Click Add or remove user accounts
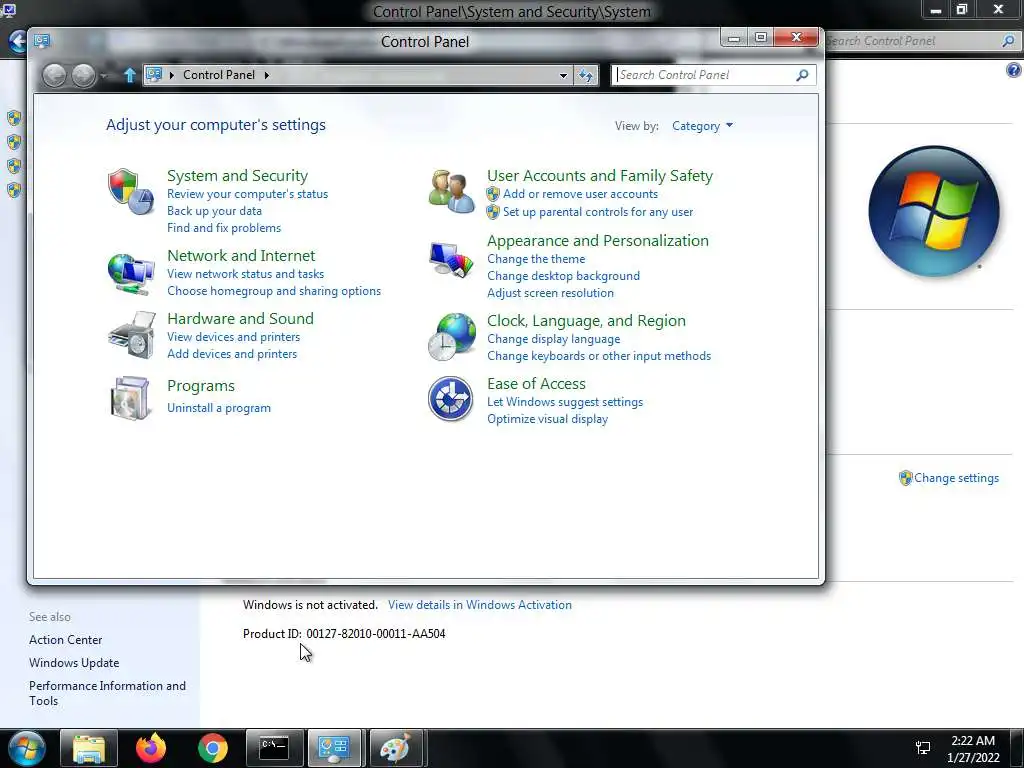 point(581,194)
